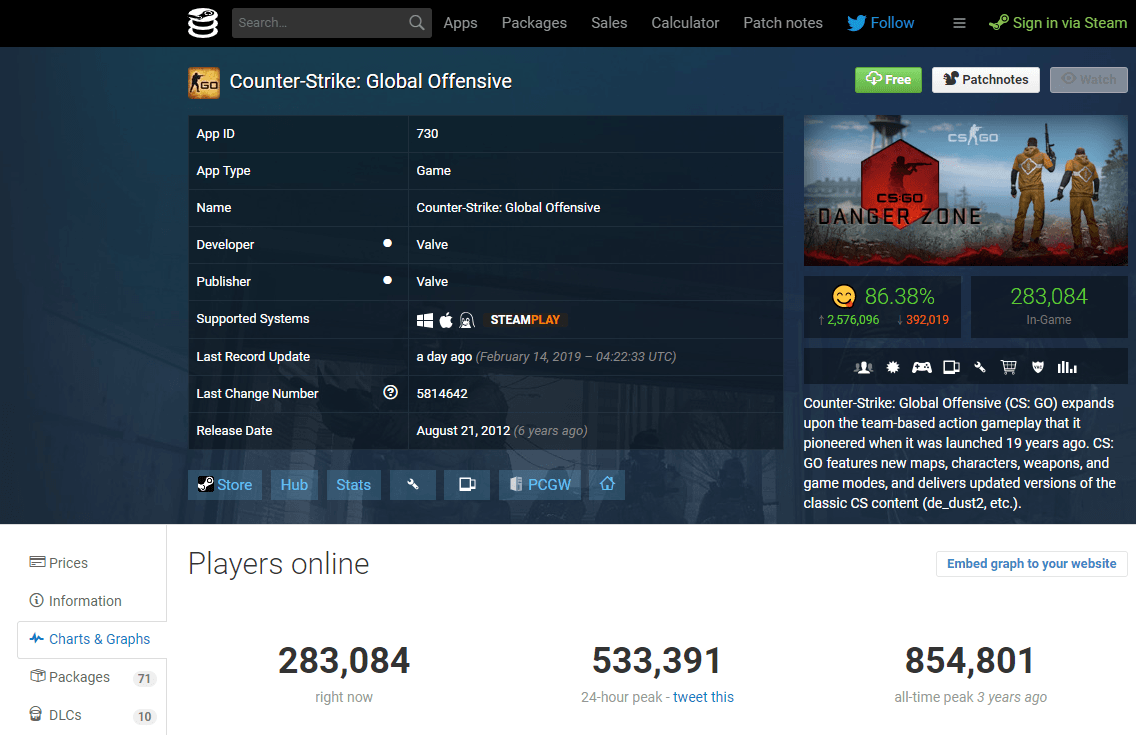The height and width of the screenshot is (735, 1136).
Task: Click the bar chart stats icon
Action: click(x=1066, y=367)
